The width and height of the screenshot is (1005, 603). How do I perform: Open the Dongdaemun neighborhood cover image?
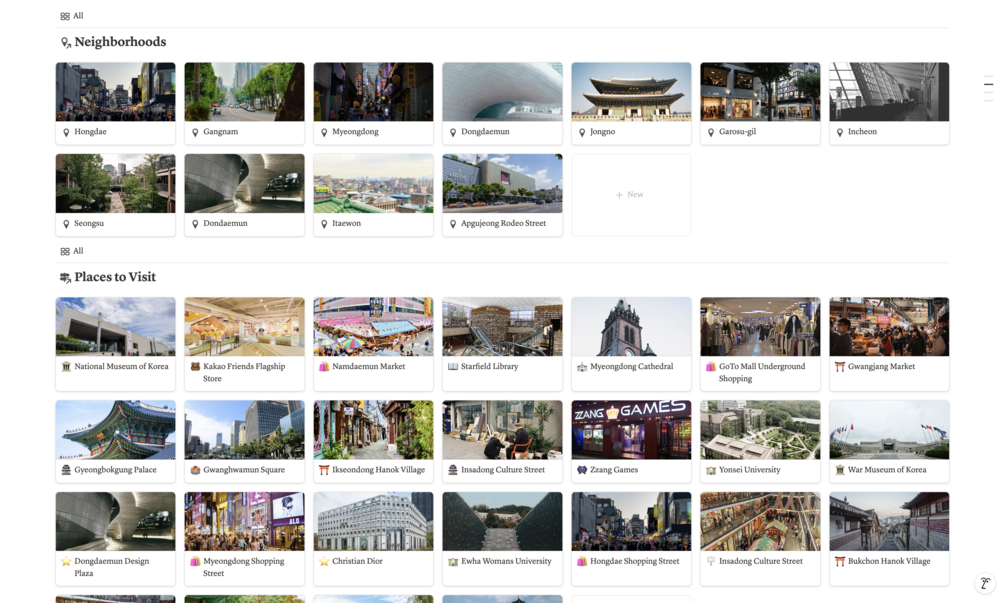pyautogui.click(x=502, y=92)
